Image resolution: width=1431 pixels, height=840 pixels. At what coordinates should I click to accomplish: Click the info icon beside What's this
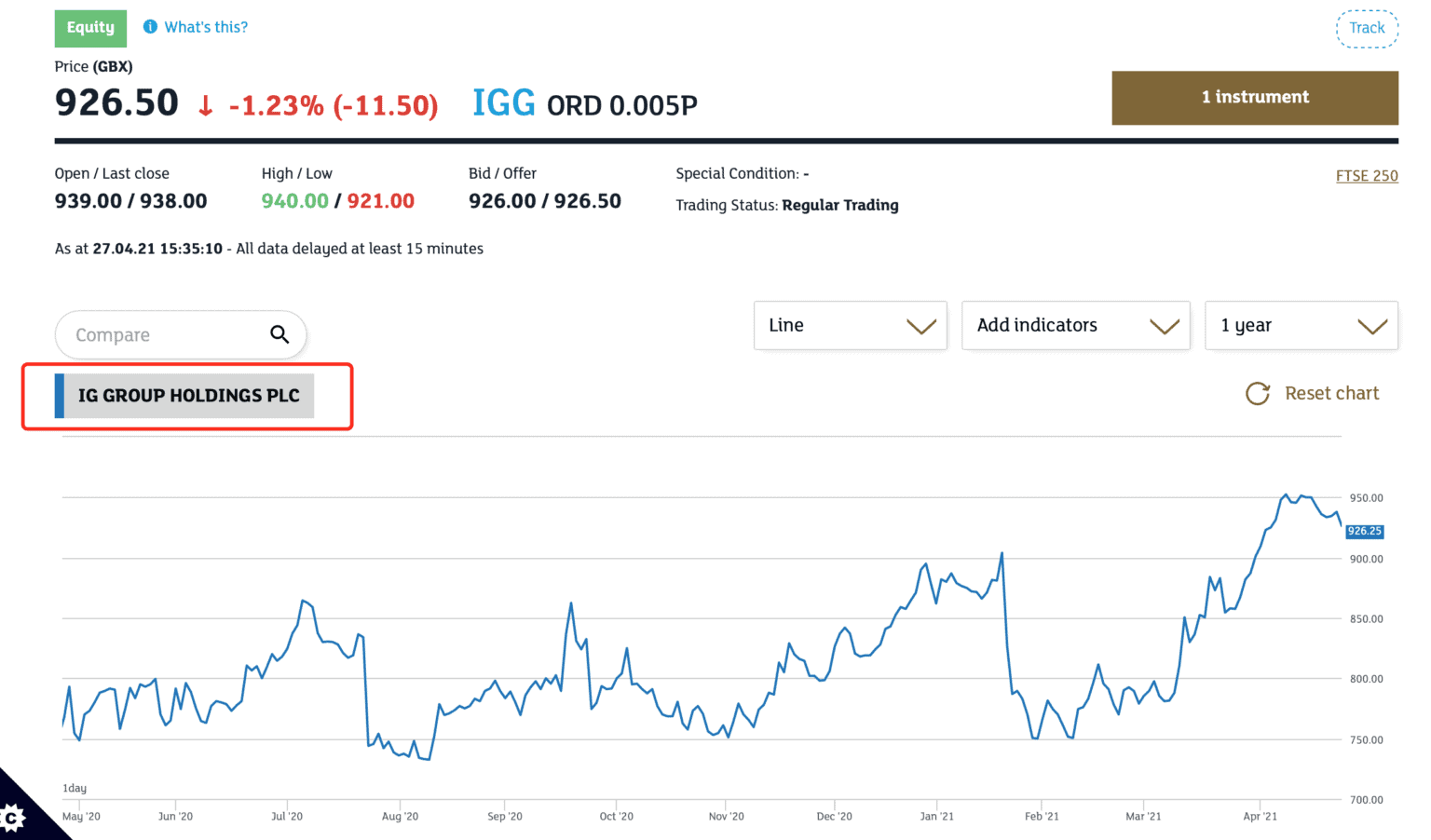point(150,27)
